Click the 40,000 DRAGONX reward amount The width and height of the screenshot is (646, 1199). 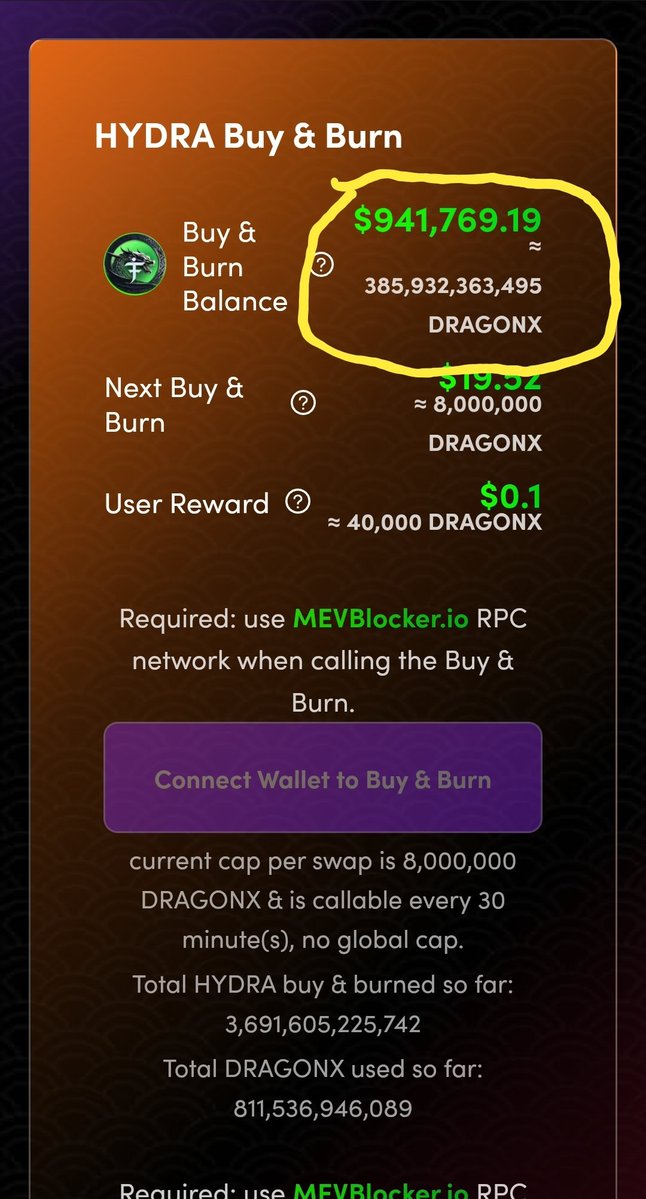click(x=434, y=523)
